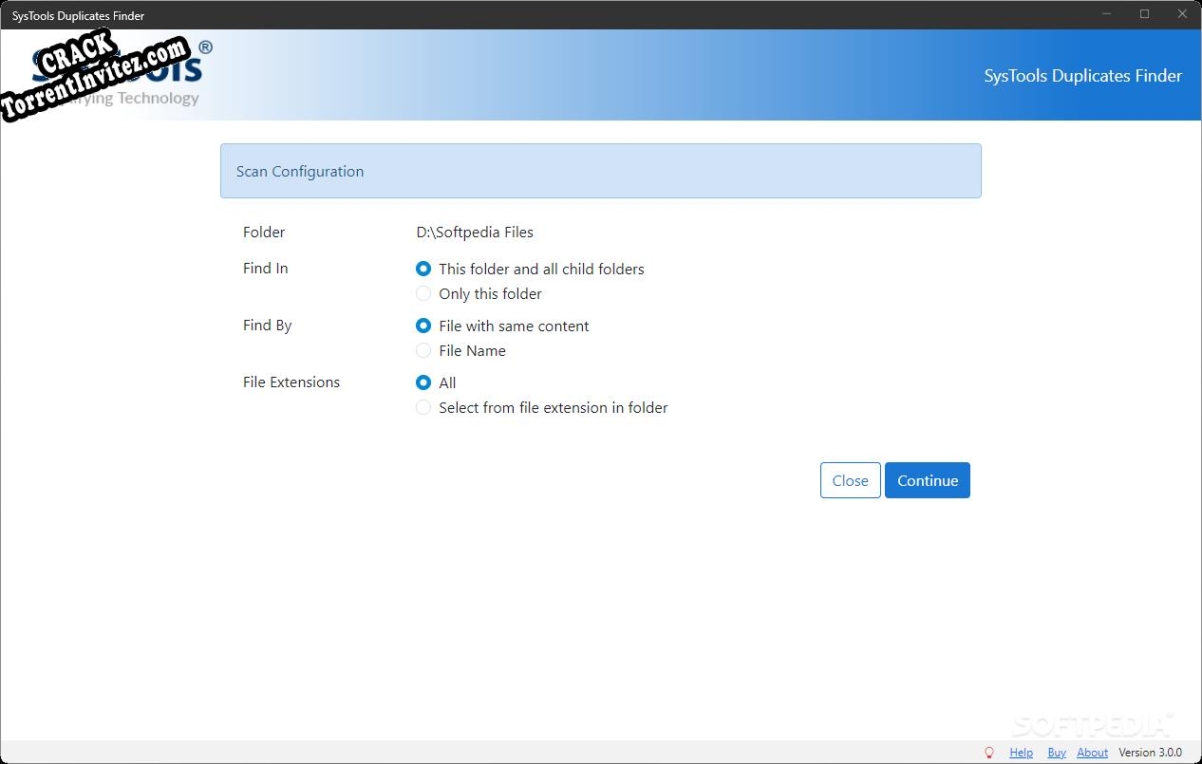Image resolution: width=1202 pixels, height=764 pixels.
Task: Select 'Only this folder' option
Action: (x=423, y=293)
